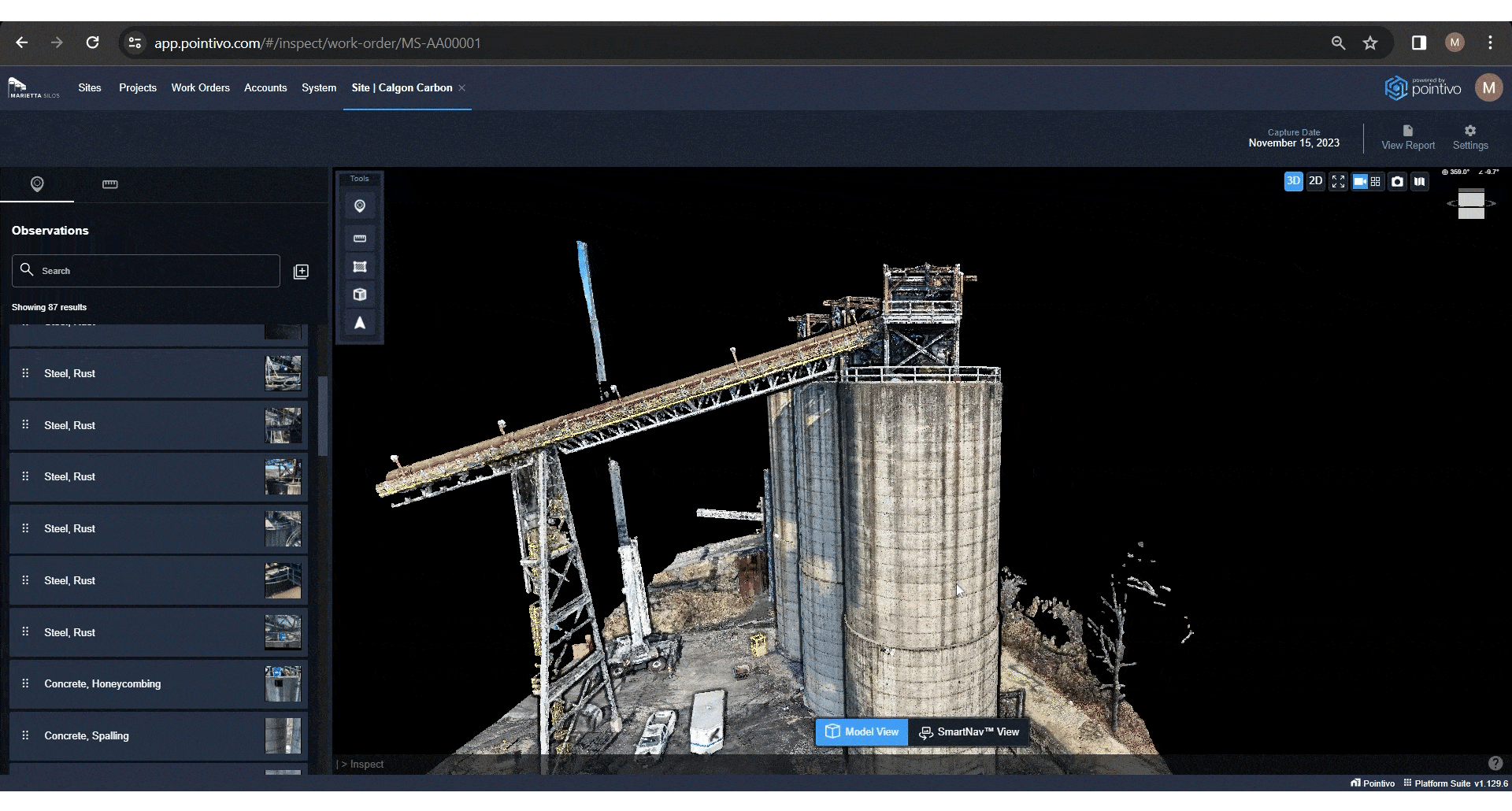Click the add observation icon beside search
This screenshot has width=1512, height=811.
pyautogui.click(x=301, y=272)
